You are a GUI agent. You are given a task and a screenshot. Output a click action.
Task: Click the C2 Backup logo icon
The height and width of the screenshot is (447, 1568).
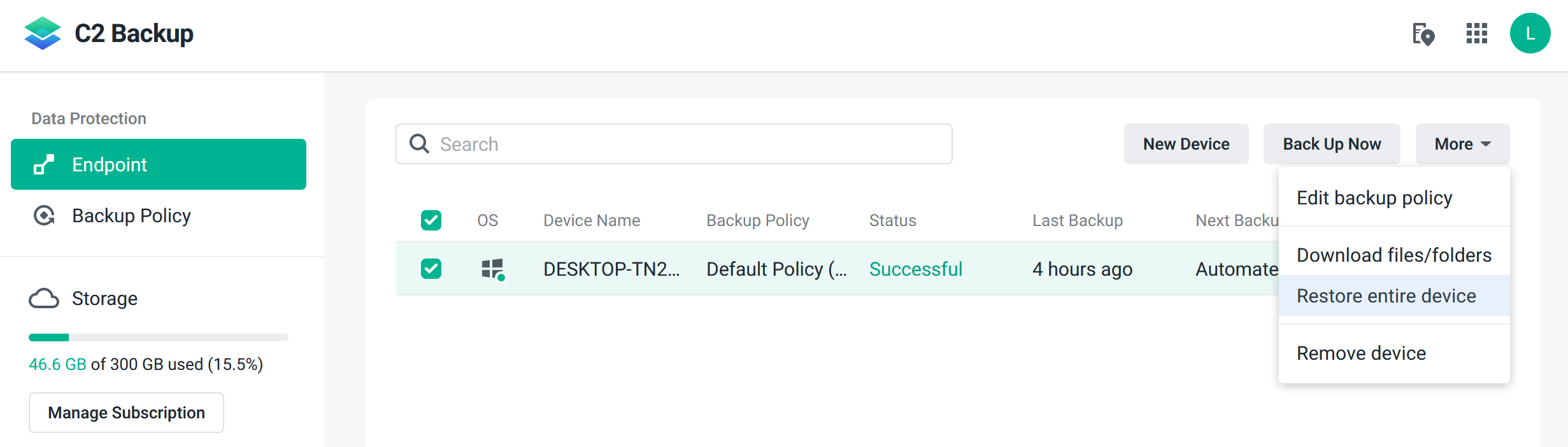click(43, 33)
